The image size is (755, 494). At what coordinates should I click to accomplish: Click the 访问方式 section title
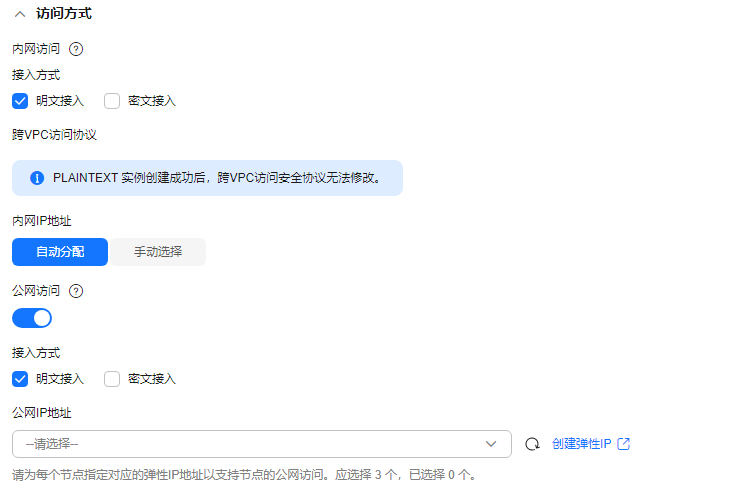(64, 13)
